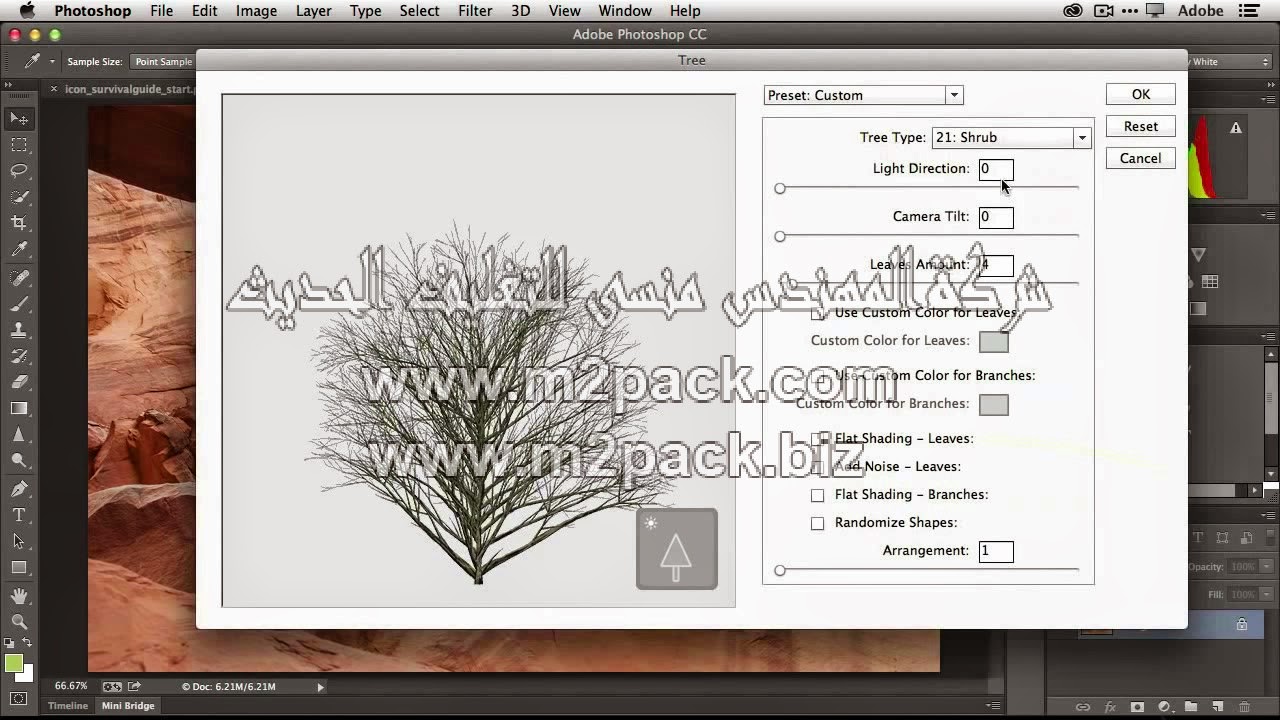Open the File menu
The width and height of the screenshot is (1280, 720).
pos(161,11)
